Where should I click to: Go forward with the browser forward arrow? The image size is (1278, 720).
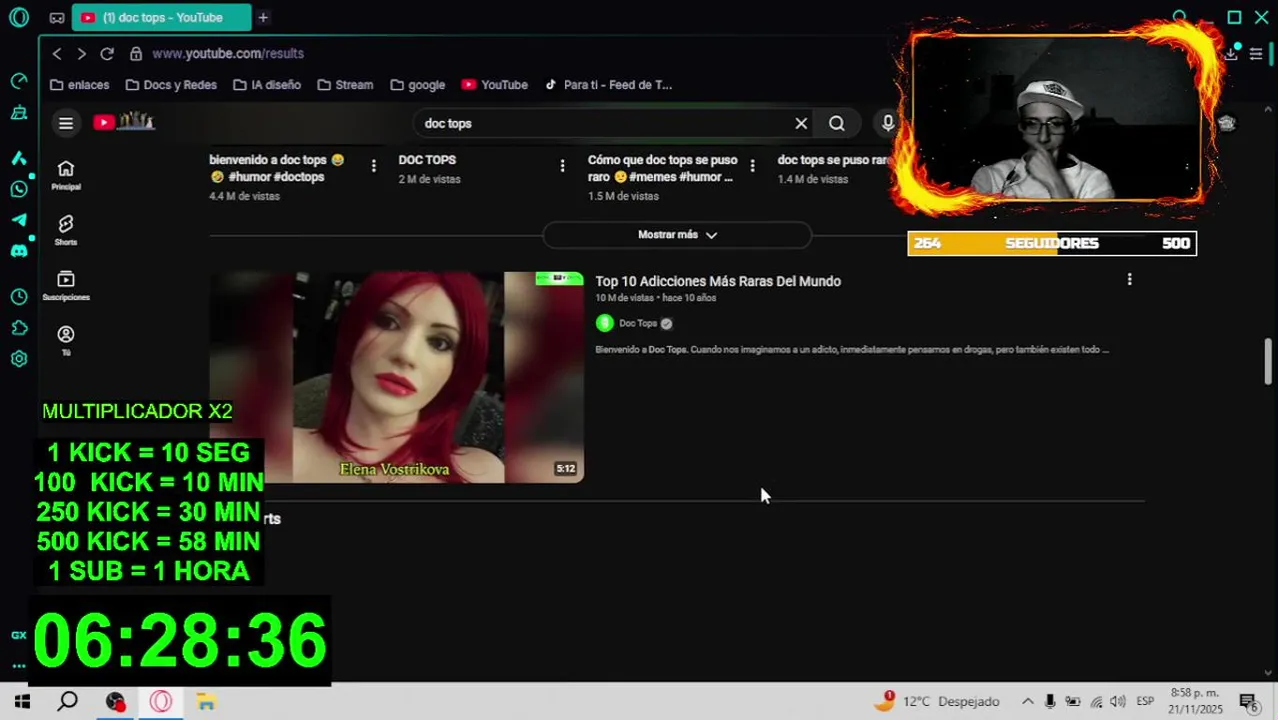[81, 53]
